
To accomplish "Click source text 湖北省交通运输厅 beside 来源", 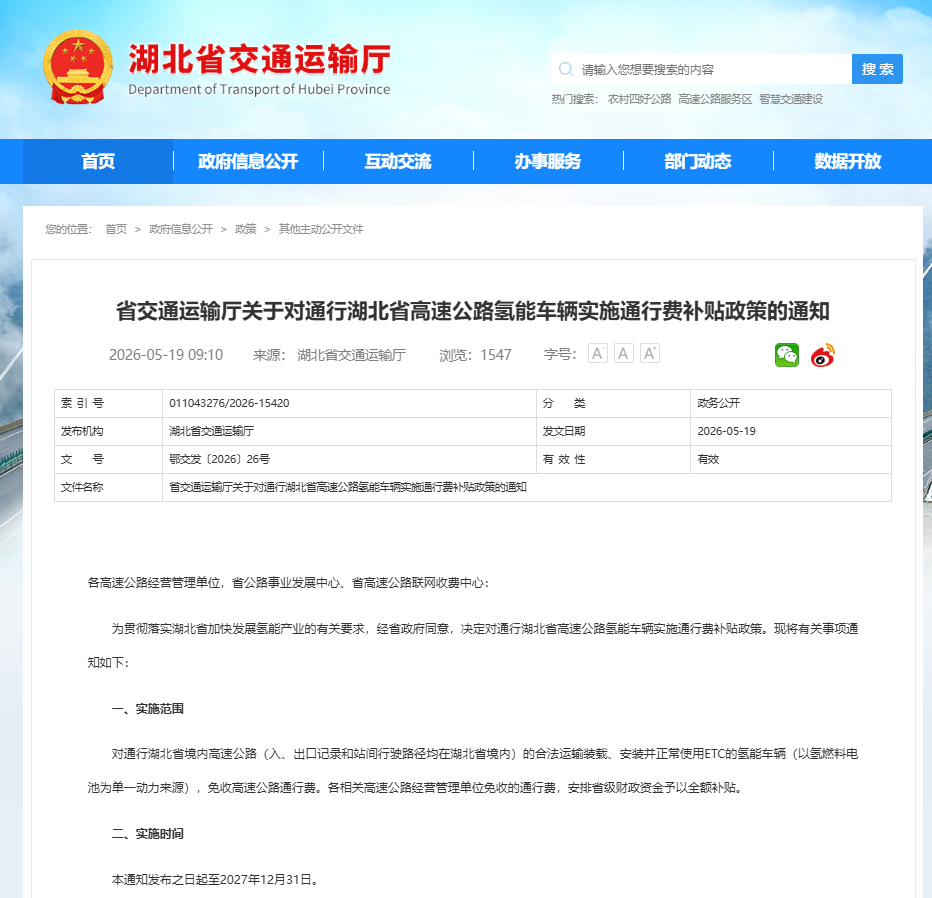I will click(351, 355).
